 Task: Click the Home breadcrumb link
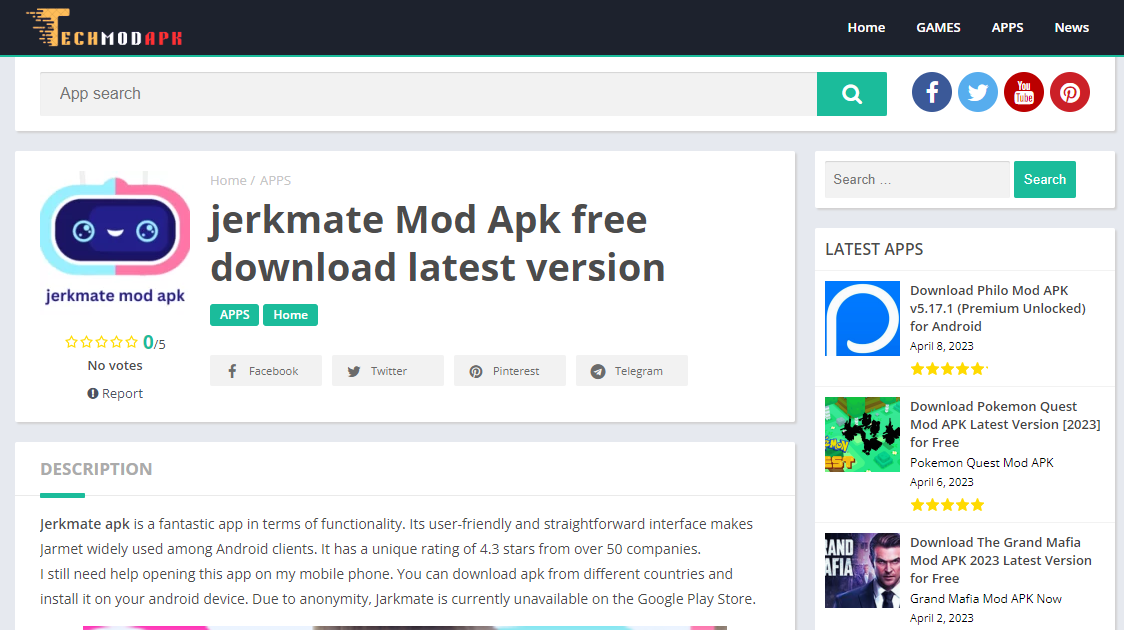coord(228,181)
